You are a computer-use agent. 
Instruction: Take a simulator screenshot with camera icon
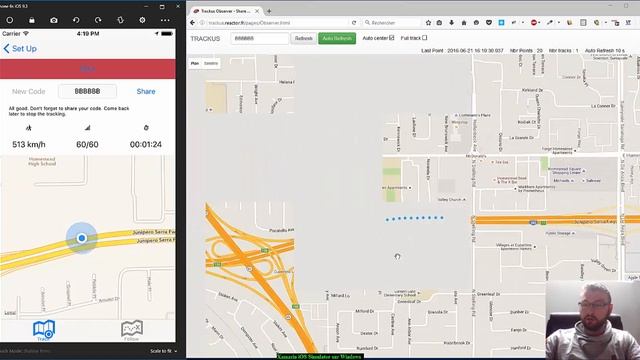click(x=54, y=20)
